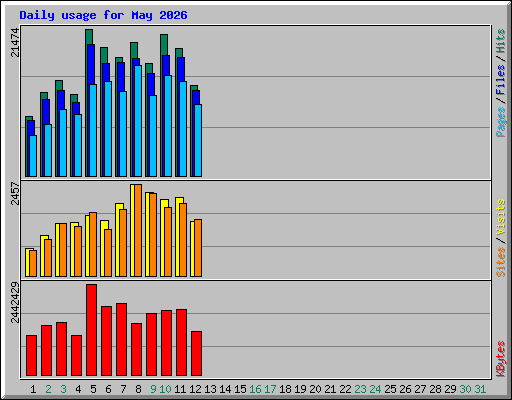The height and width of the screenshot is (400, 512).
Task: Click day 17 on the x-axis
Action: (270, 389)
